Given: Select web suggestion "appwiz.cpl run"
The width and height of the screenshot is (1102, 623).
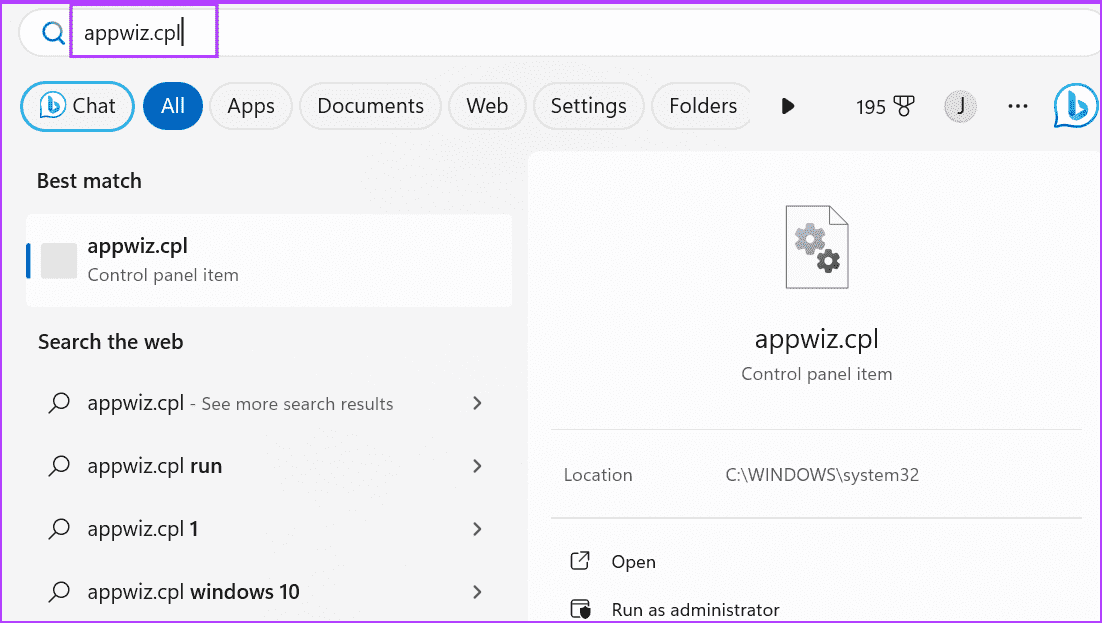Looking at the screenshot, I should pyautogui.click(x=155, y=466).
